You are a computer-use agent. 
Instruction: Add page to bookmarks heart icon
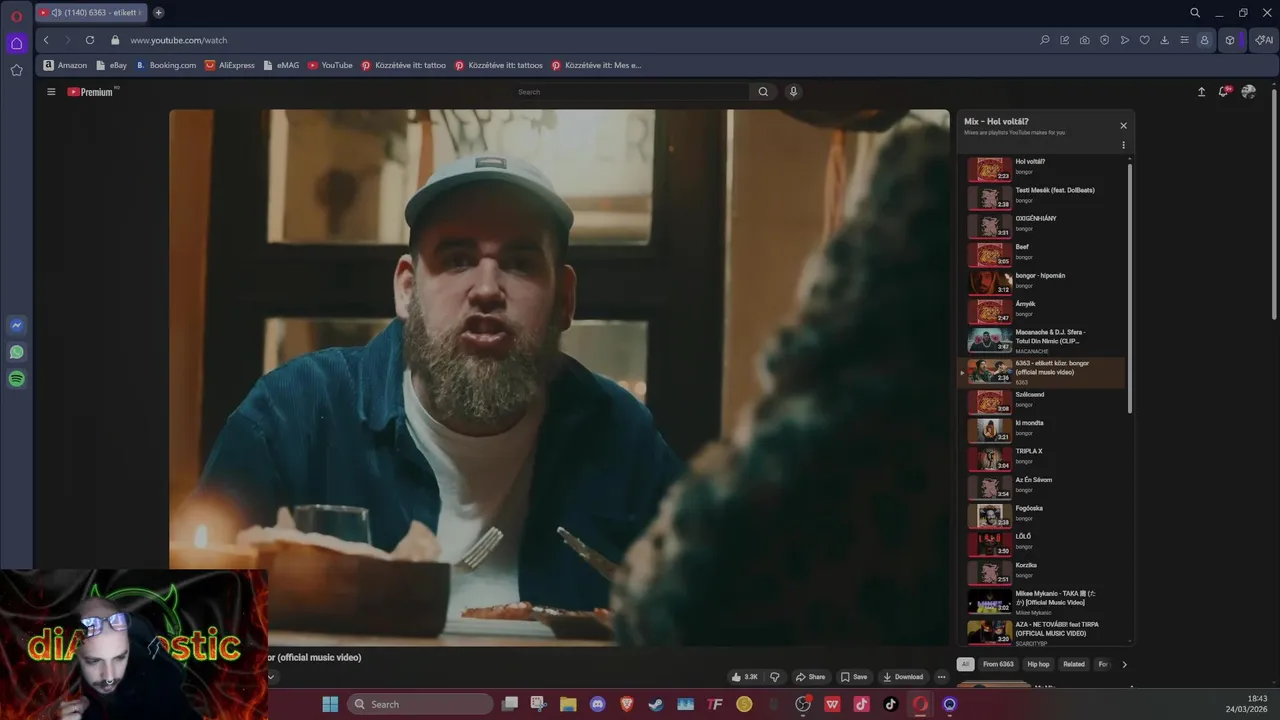tap(1145, 40)
